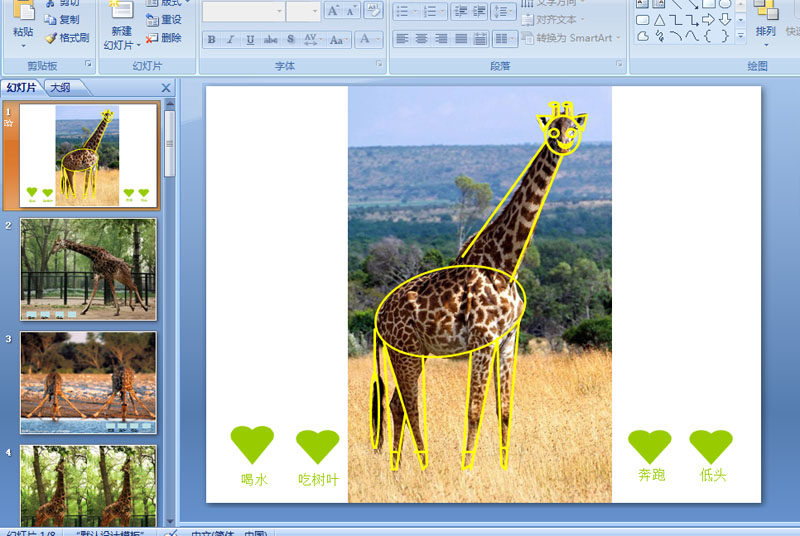Click the justify text alignment icon

(x=461, y=38)
